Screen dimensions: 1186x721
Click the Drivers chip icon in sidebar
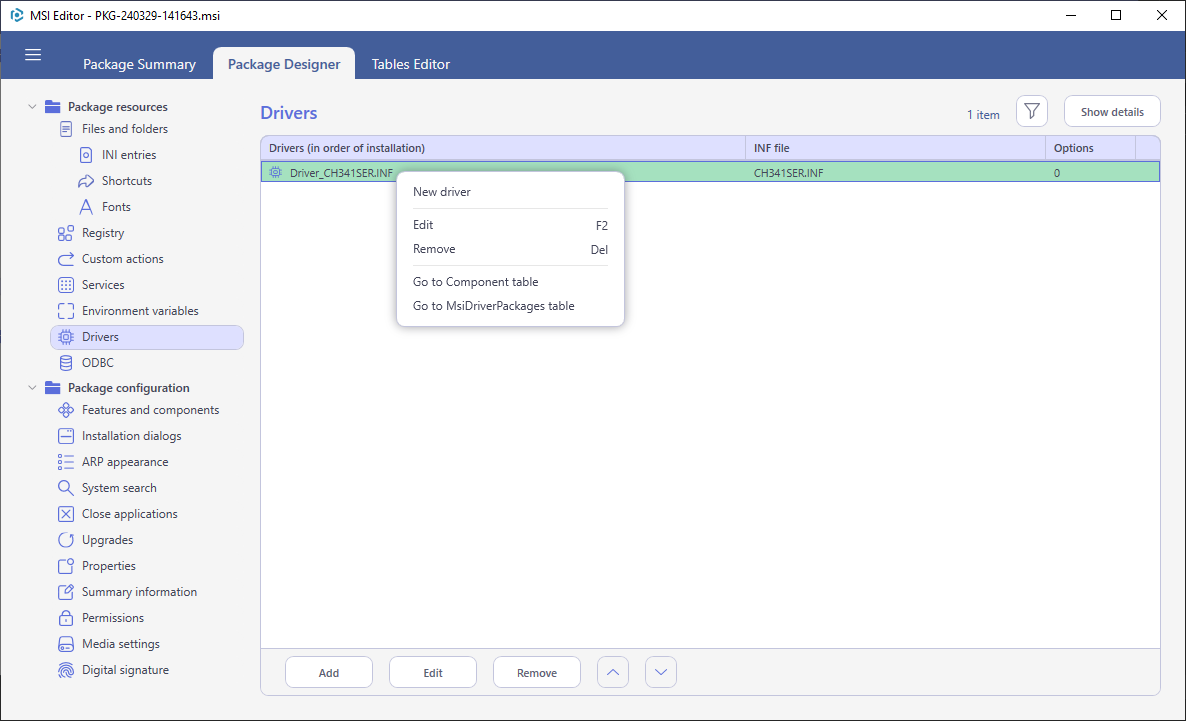click(66, 337)
